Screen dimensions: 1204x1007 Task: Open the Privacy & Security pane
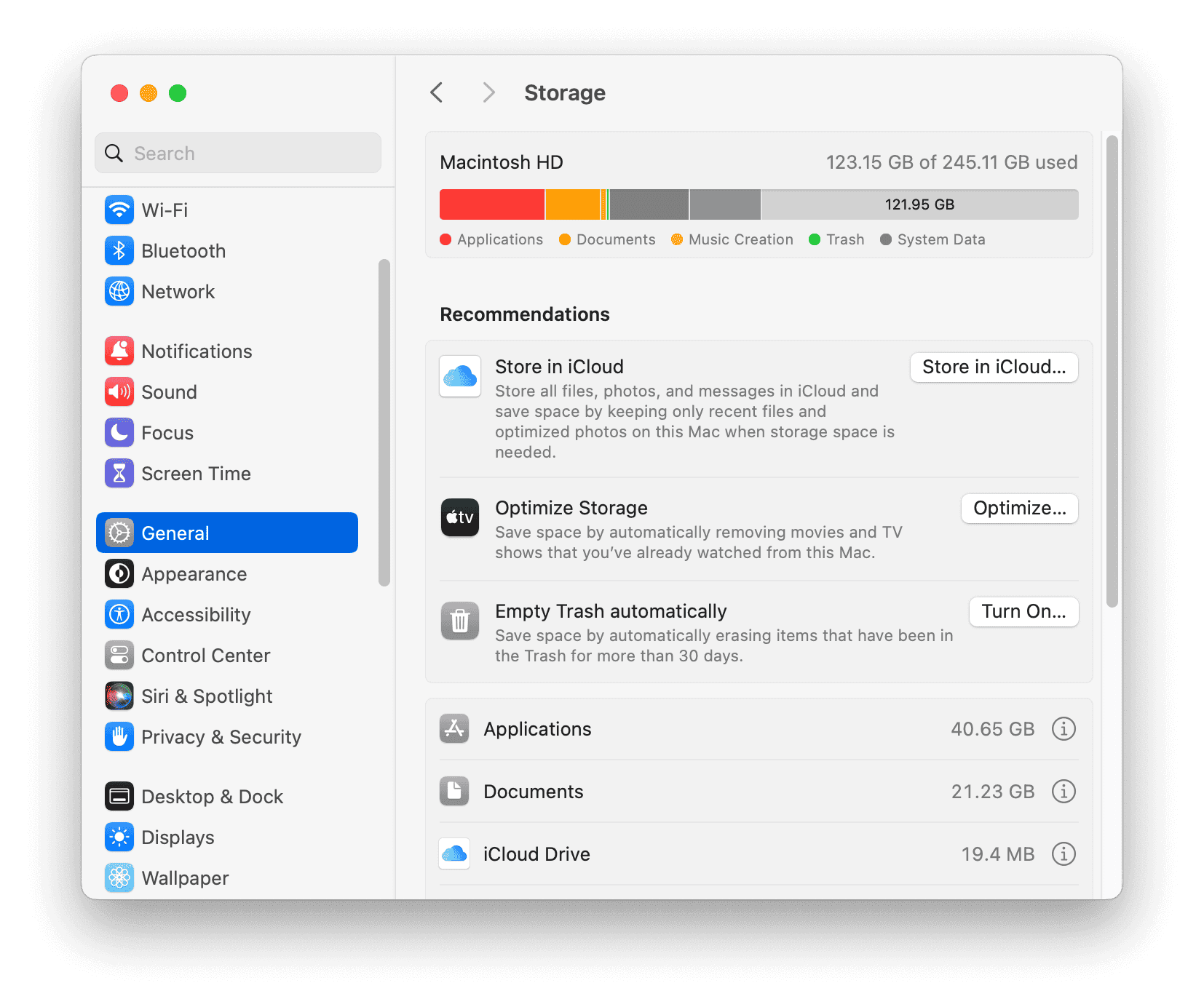tap(227, 737)
